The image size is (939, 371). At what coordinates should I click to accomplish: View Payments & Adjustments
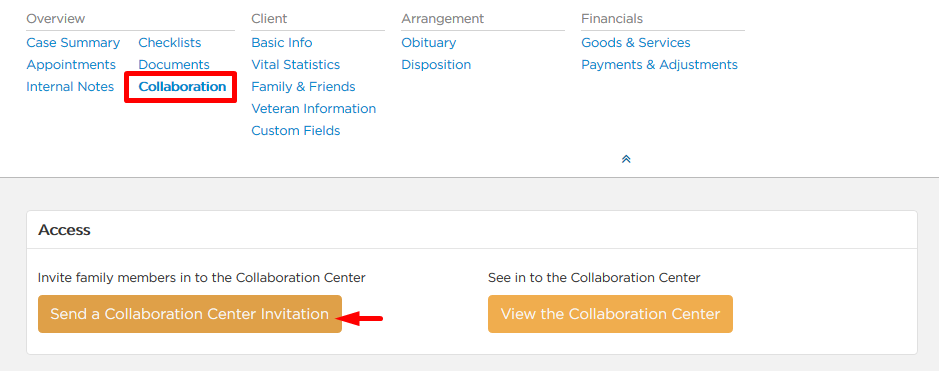[x=659, y=65]
